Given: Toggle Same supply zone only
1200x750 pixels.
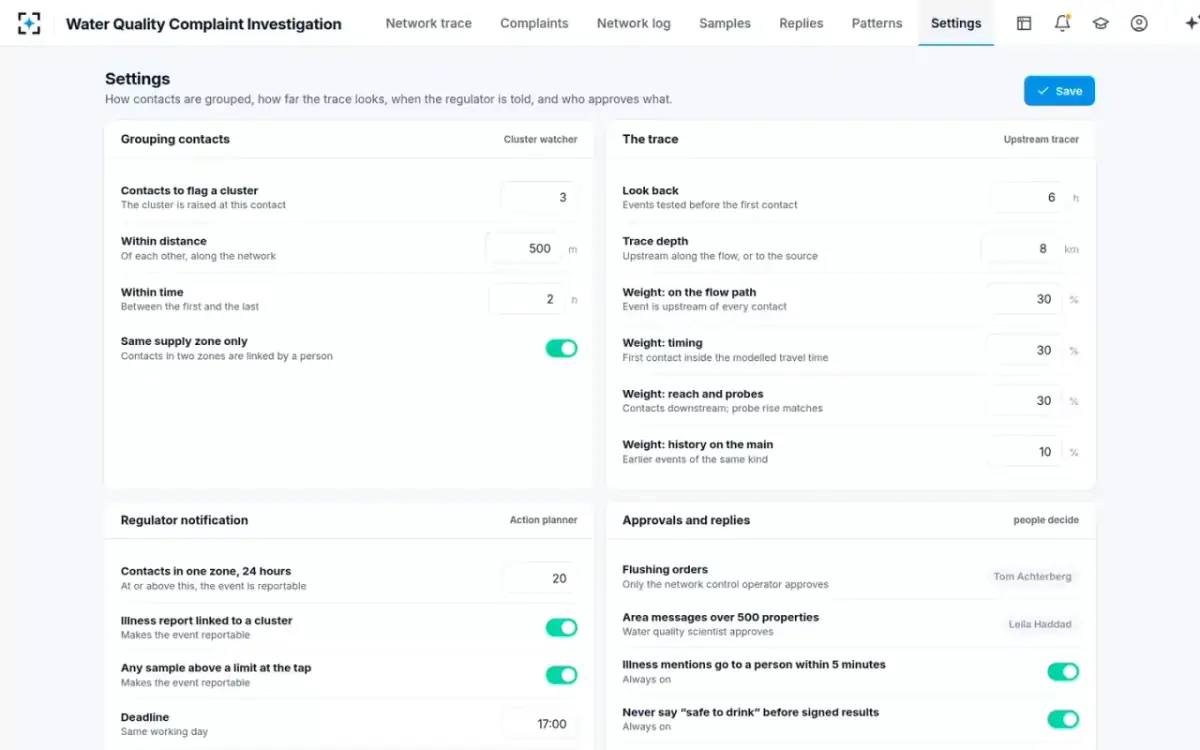Looking at the screenshot, I should pyautogui.click(x=561, y=348).
